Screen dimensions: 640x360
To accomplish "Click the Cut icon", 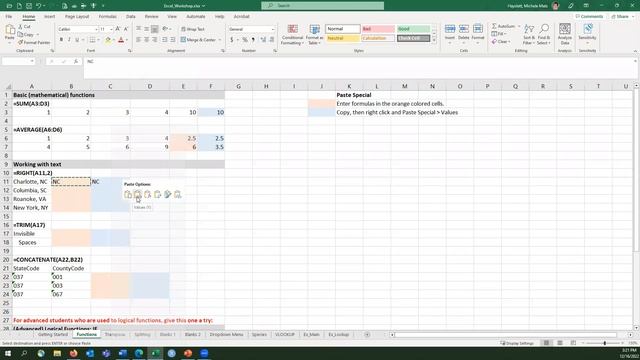I will 20,27.
